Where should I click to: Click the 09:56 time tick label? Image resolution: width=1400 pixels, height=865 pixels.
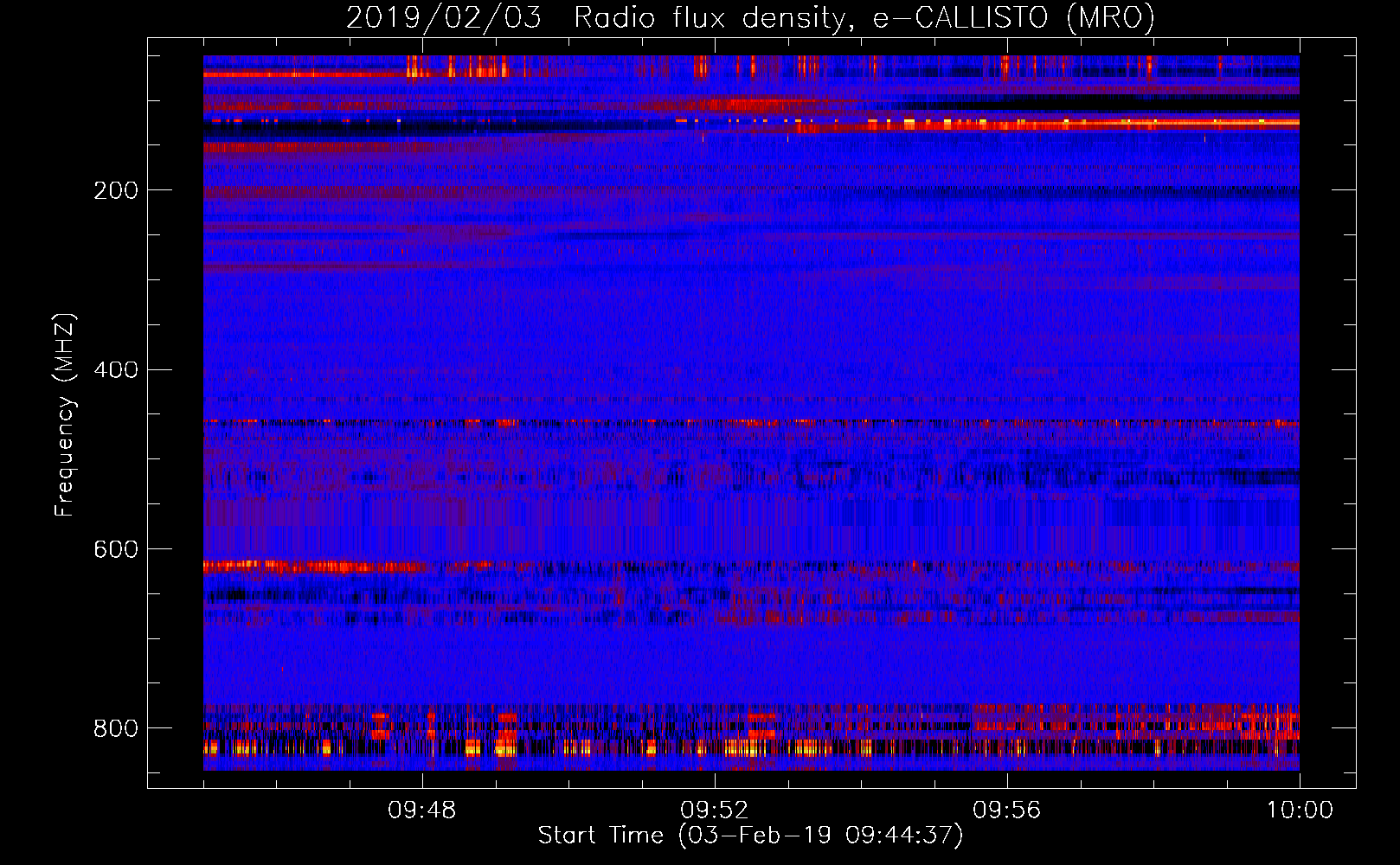point(1006,811)
